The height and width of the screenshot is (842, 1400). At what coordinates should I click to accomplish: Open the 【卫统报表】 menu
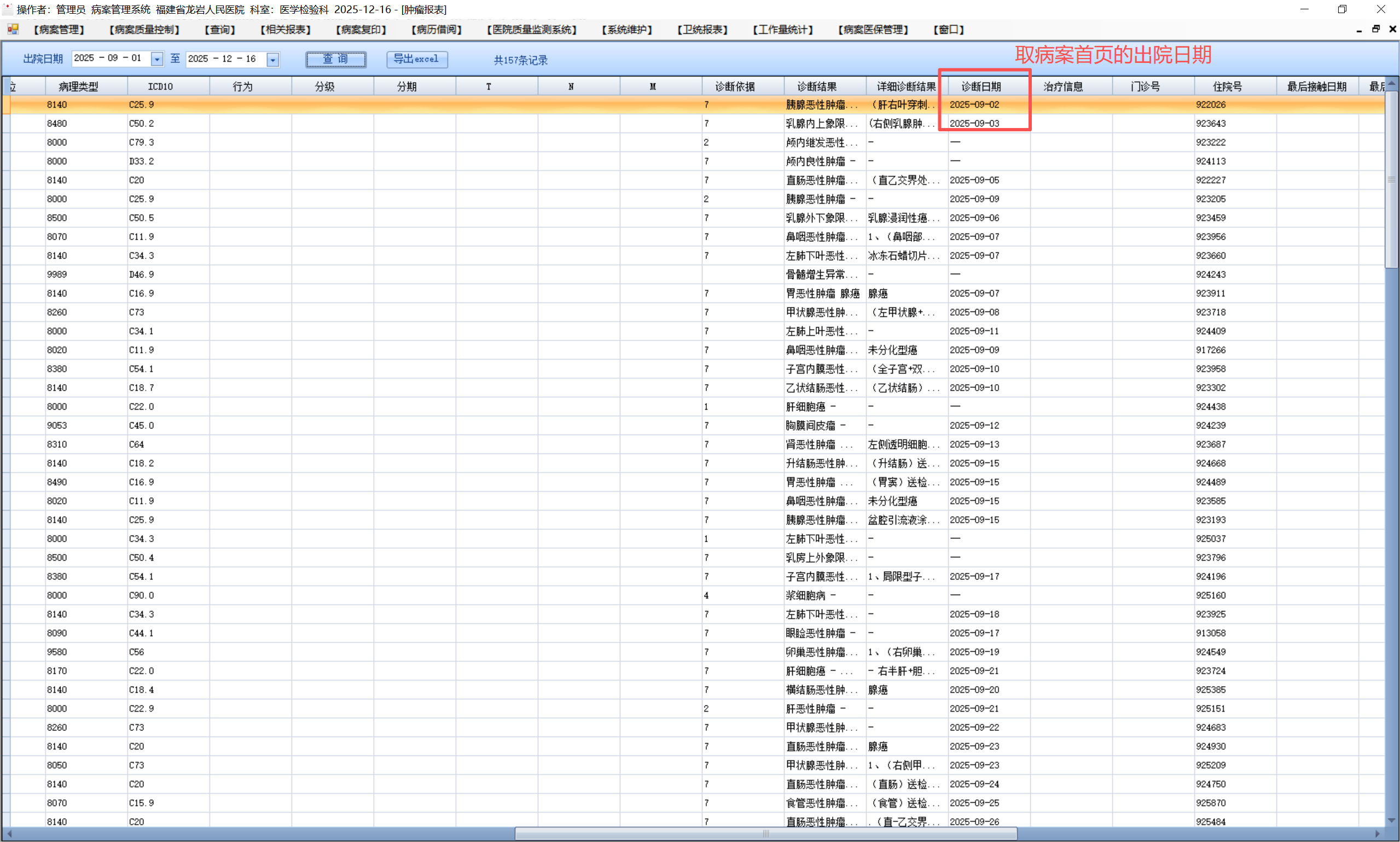702,30
